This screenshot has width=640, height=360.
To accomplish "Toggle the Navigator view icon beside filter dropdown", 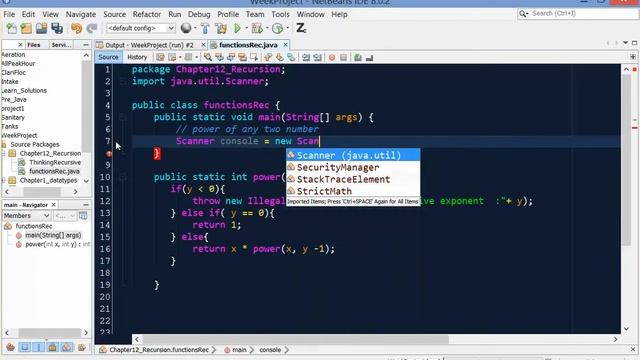I will pyautogui.click(x=83, y=216).
